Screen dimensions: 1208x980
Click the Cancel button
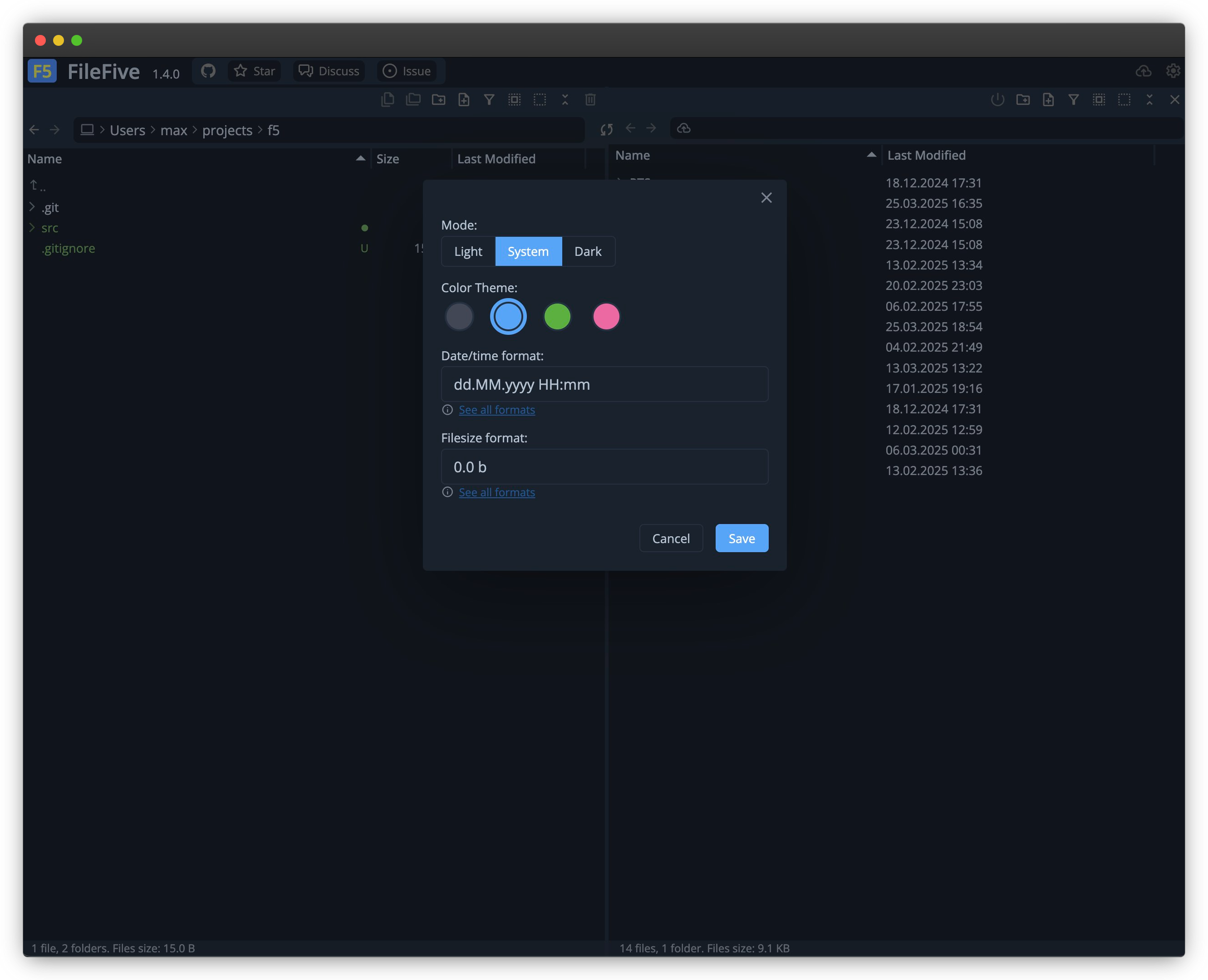(x=671, y=538)
